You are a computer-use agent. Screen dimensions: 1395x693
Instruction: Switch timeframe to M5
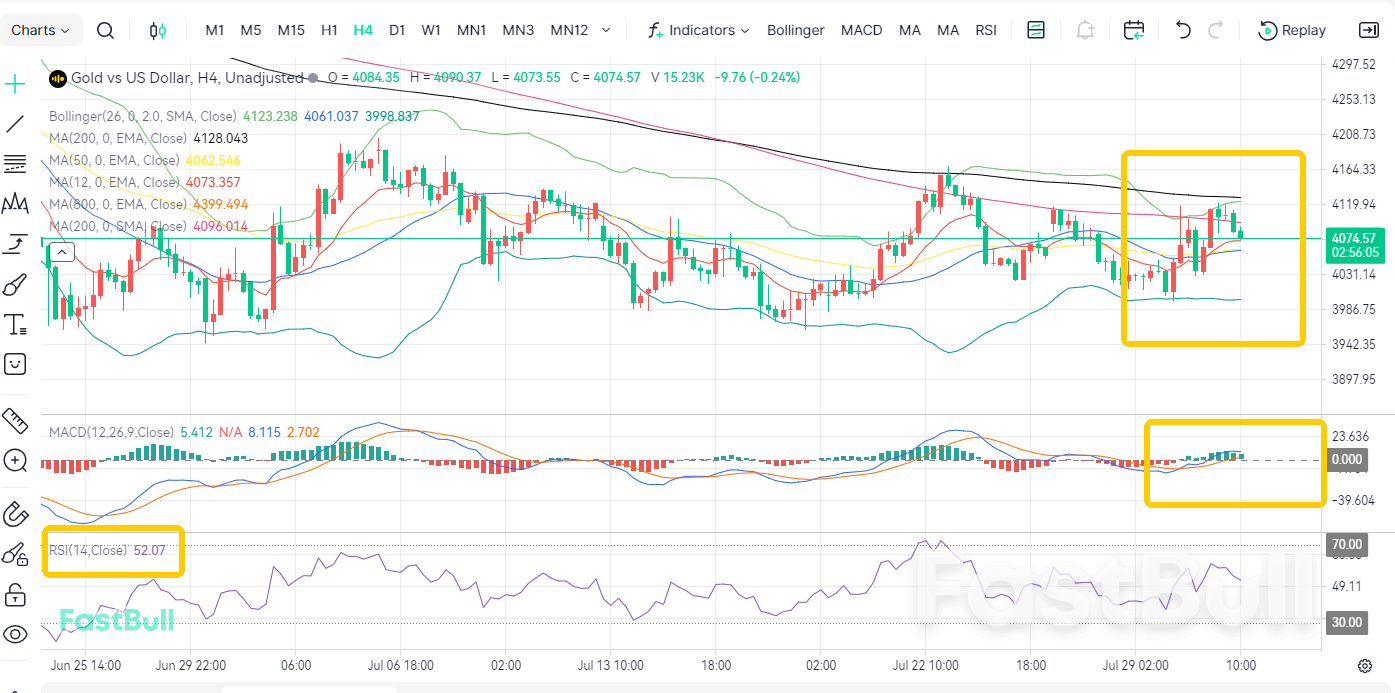tap(250, 30)
